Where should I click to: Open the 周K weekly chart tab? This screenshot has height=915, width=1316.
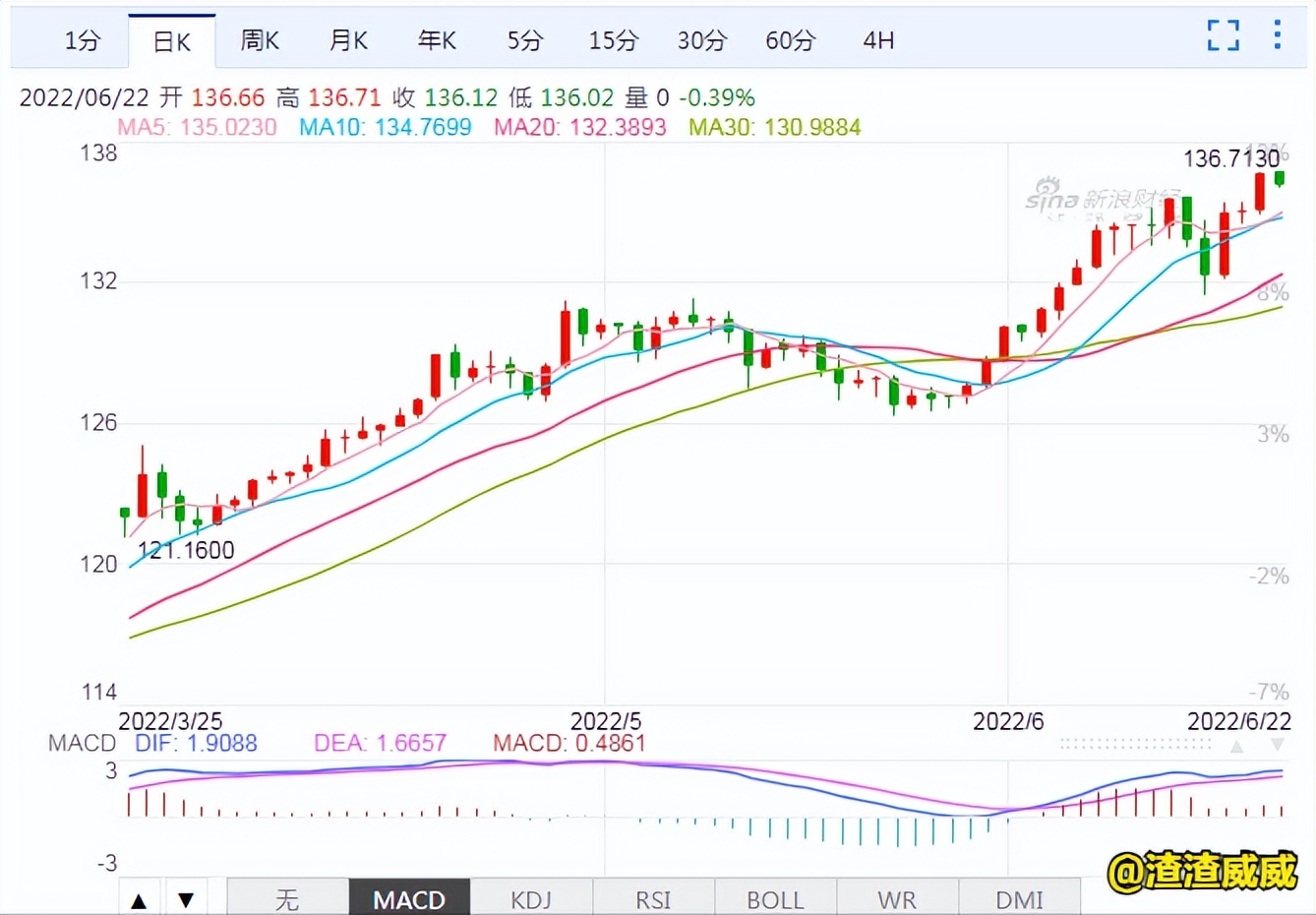tap(260, 40)
